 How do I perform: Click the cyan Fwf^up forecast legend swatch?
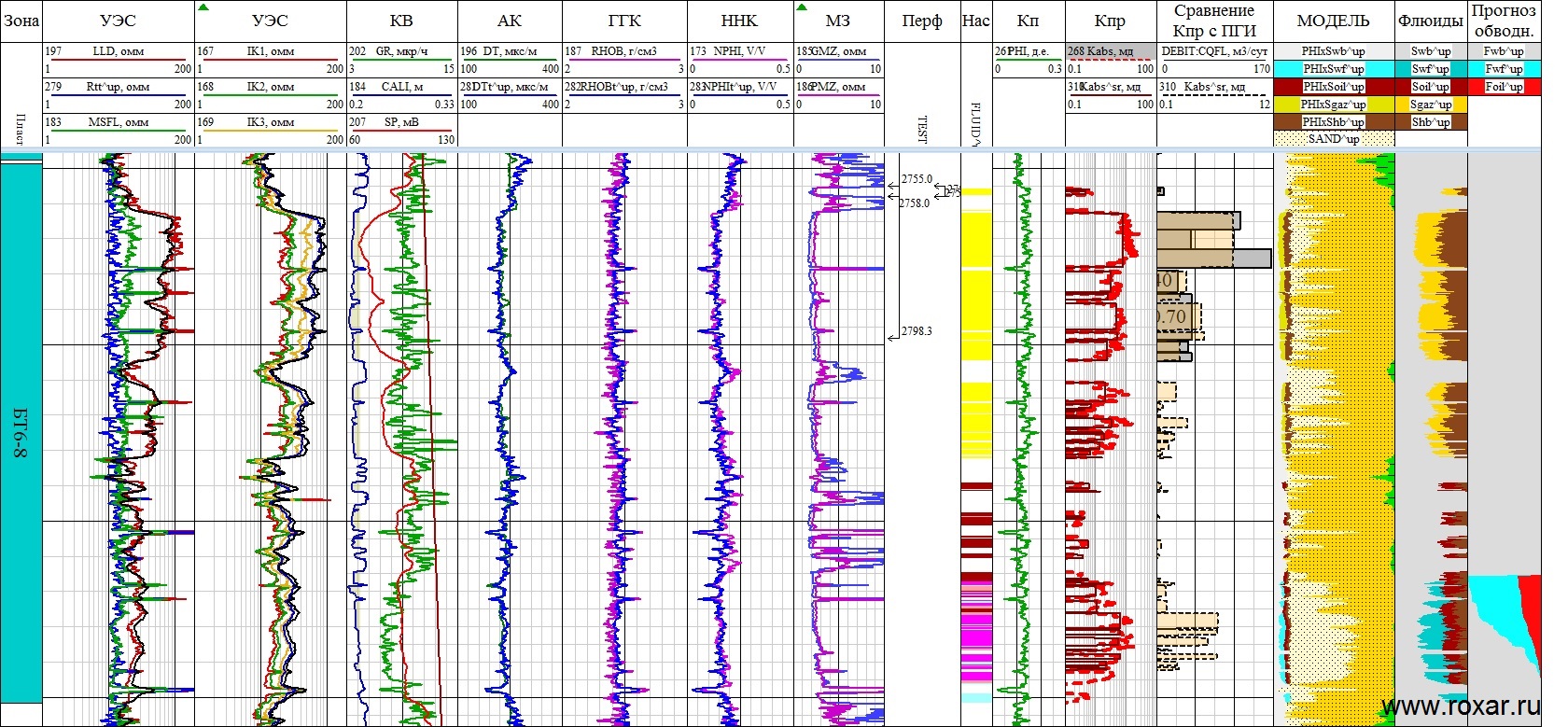point(1504,69)
